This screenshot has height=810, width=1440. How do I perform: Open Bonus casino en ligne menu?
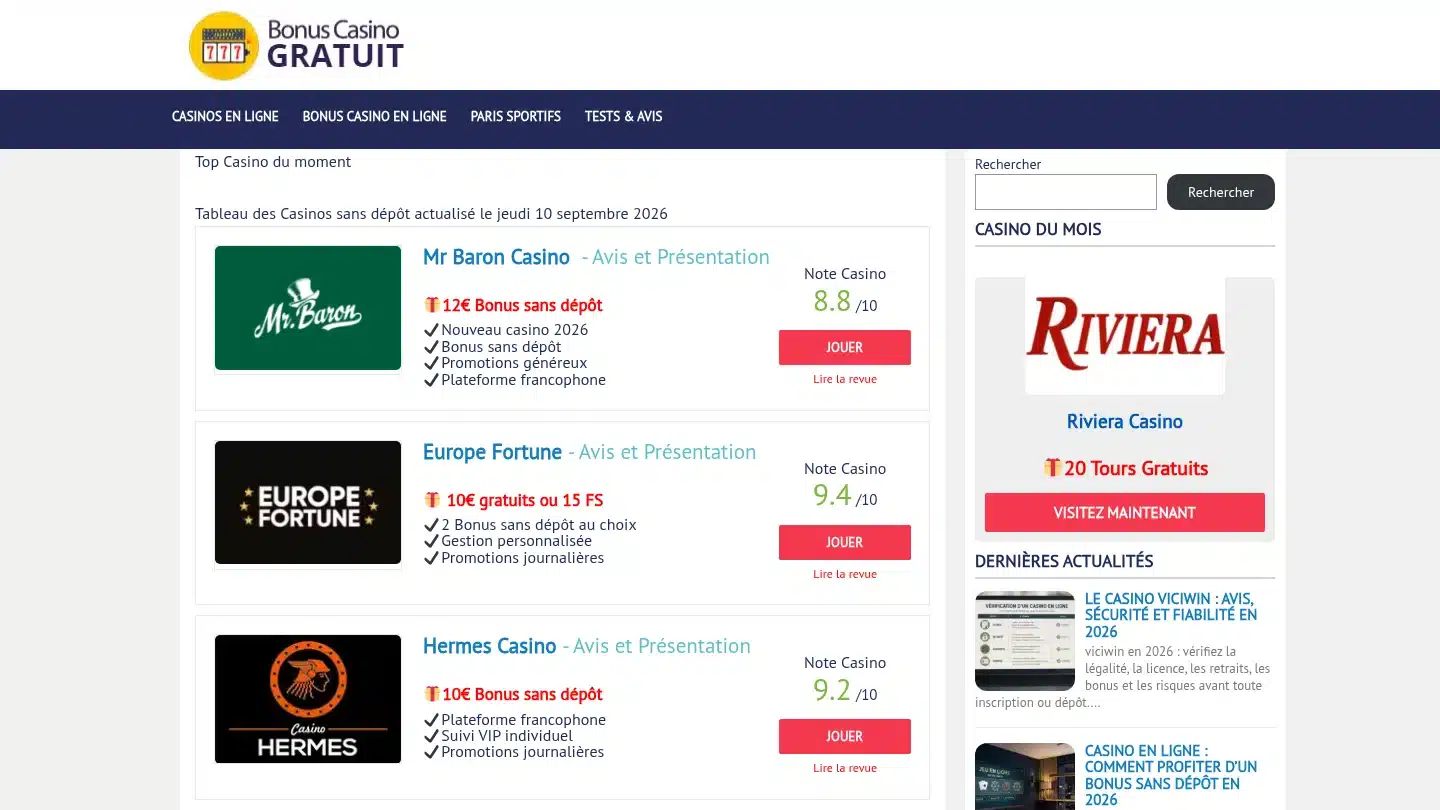(374, 116)
